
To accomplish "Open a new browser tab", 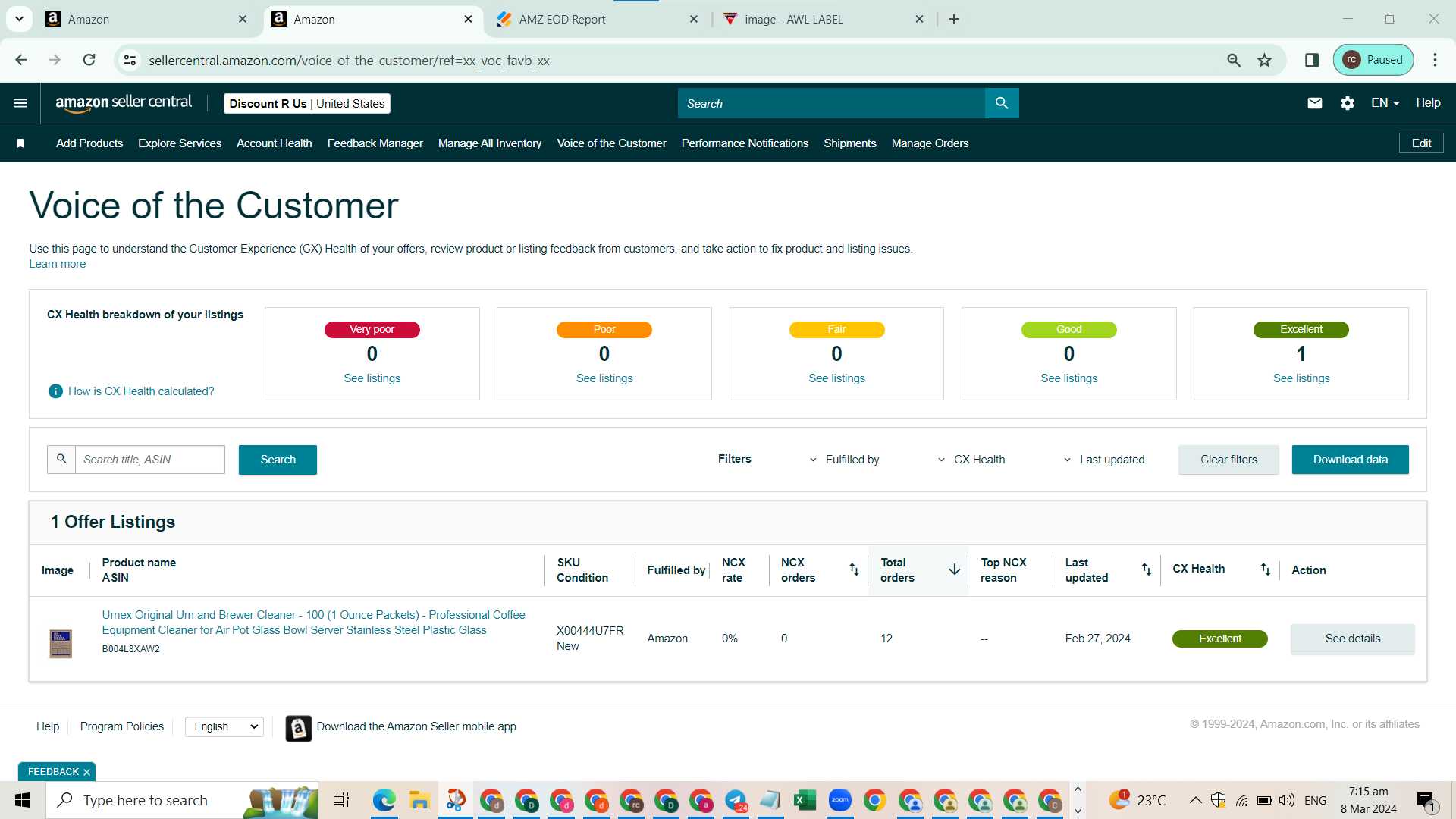I will click(x=954, y=19).
